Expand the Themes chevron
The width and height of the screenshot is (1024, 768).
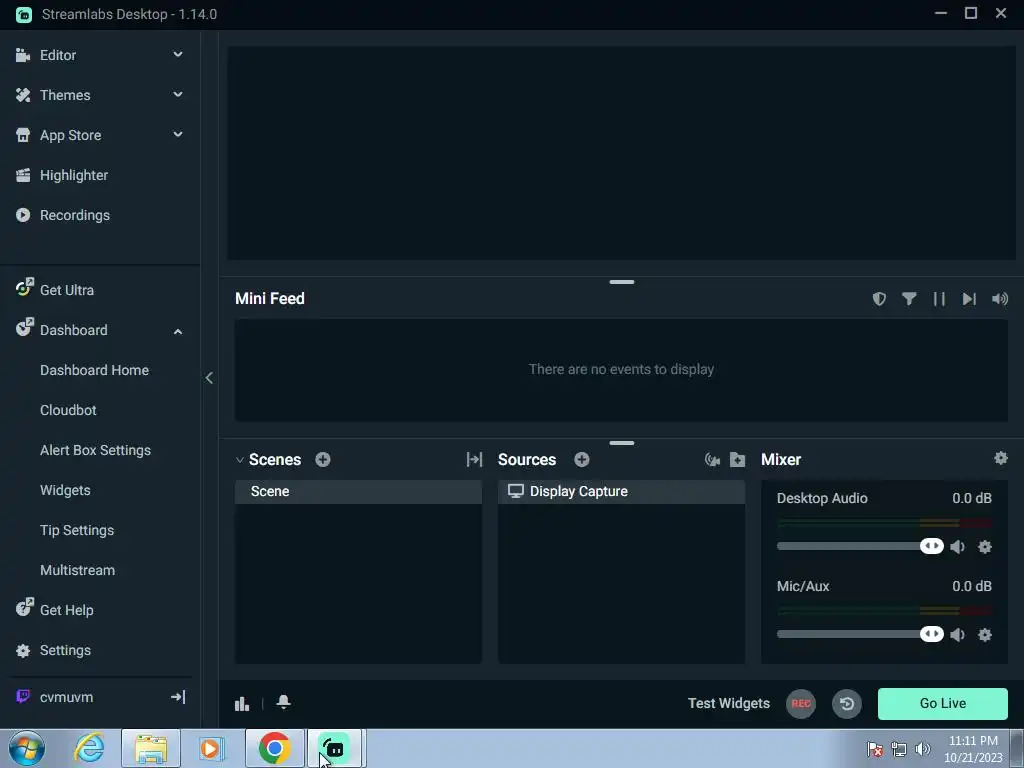pyautogui.click(x=178, y=95)
